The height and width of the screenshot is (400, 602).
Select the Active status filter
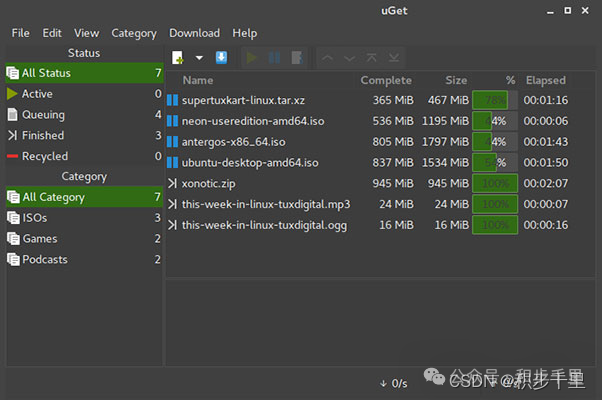(84, 94)
